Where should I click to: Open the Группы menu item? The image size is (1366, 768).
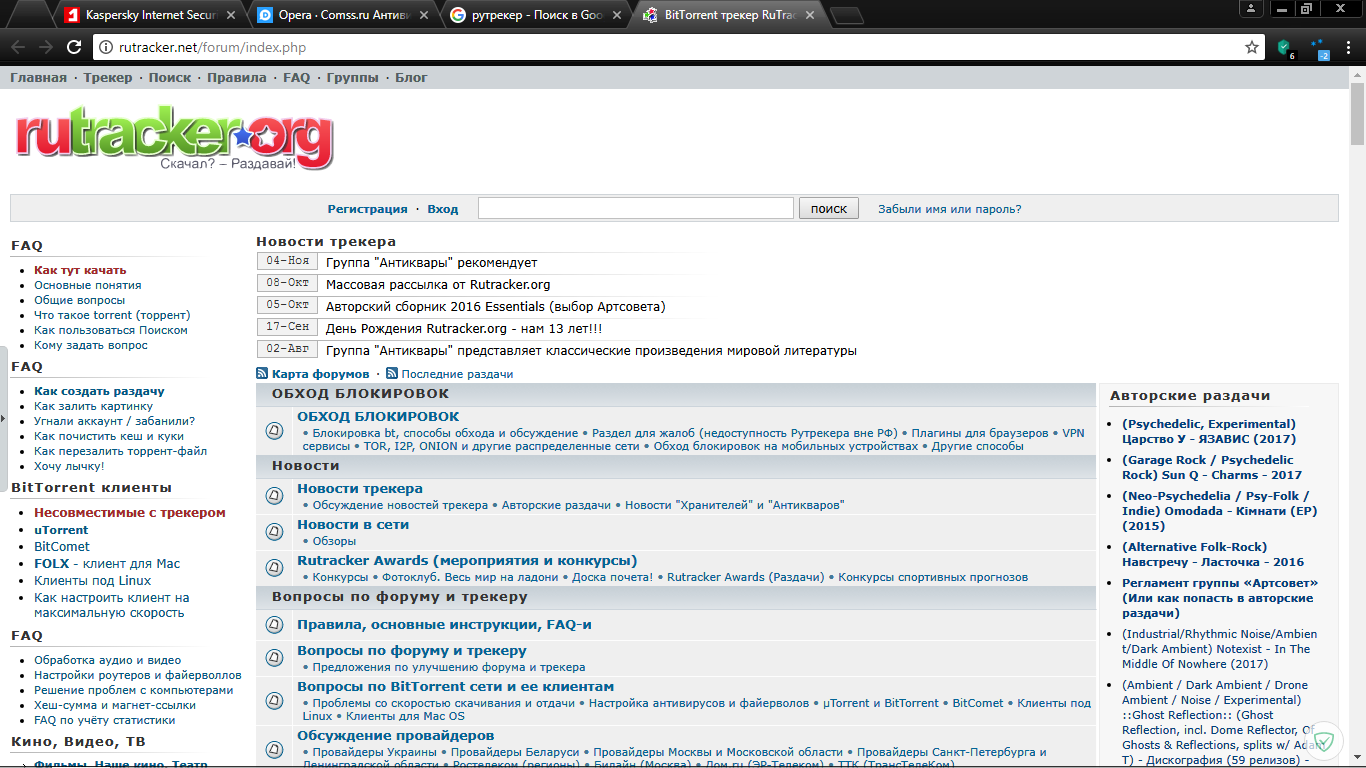pyautogui.click(x=353, y=77)
